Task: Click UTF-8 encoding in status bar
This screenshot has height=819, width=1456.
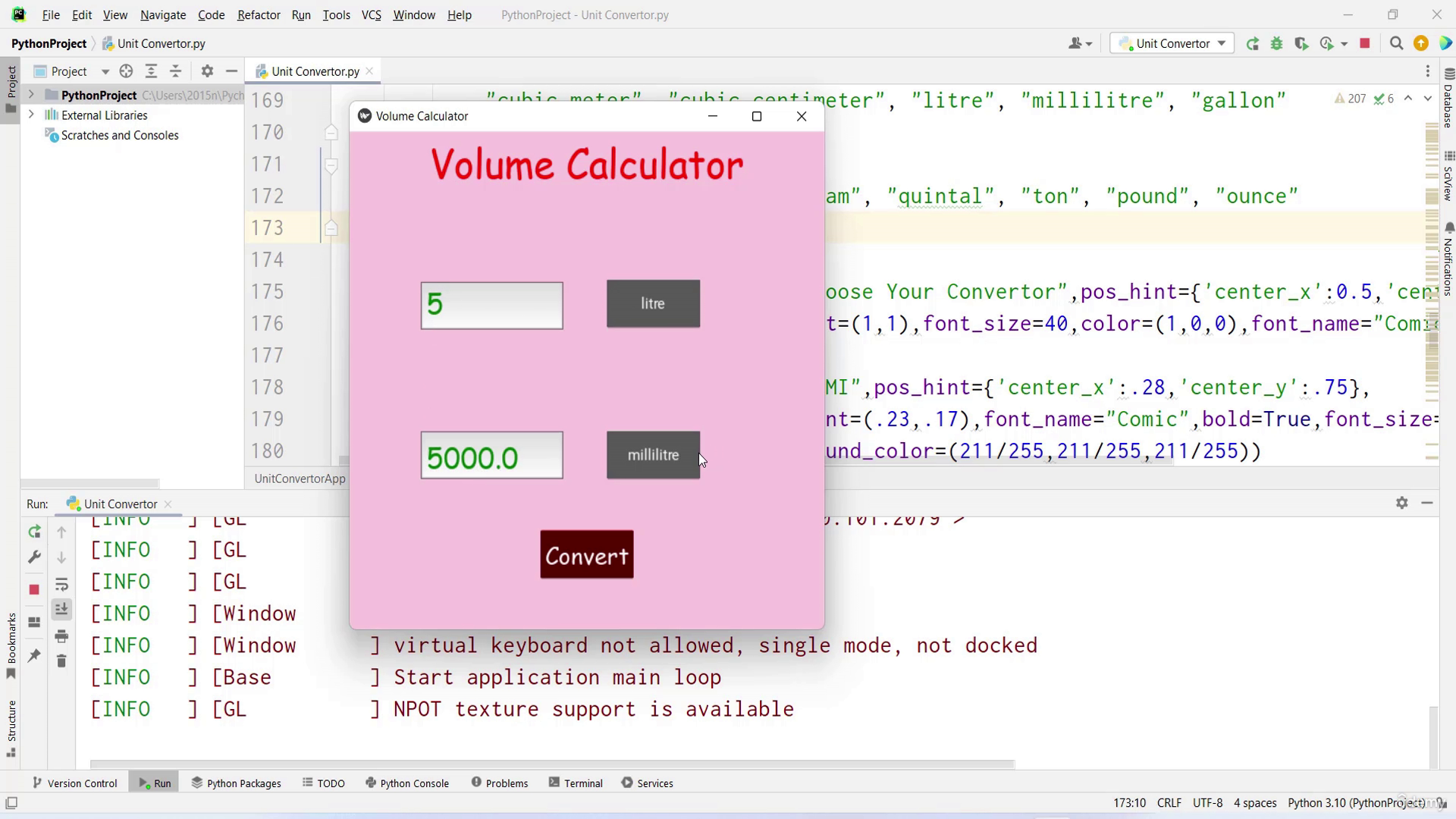Action: coord(1208,803)
